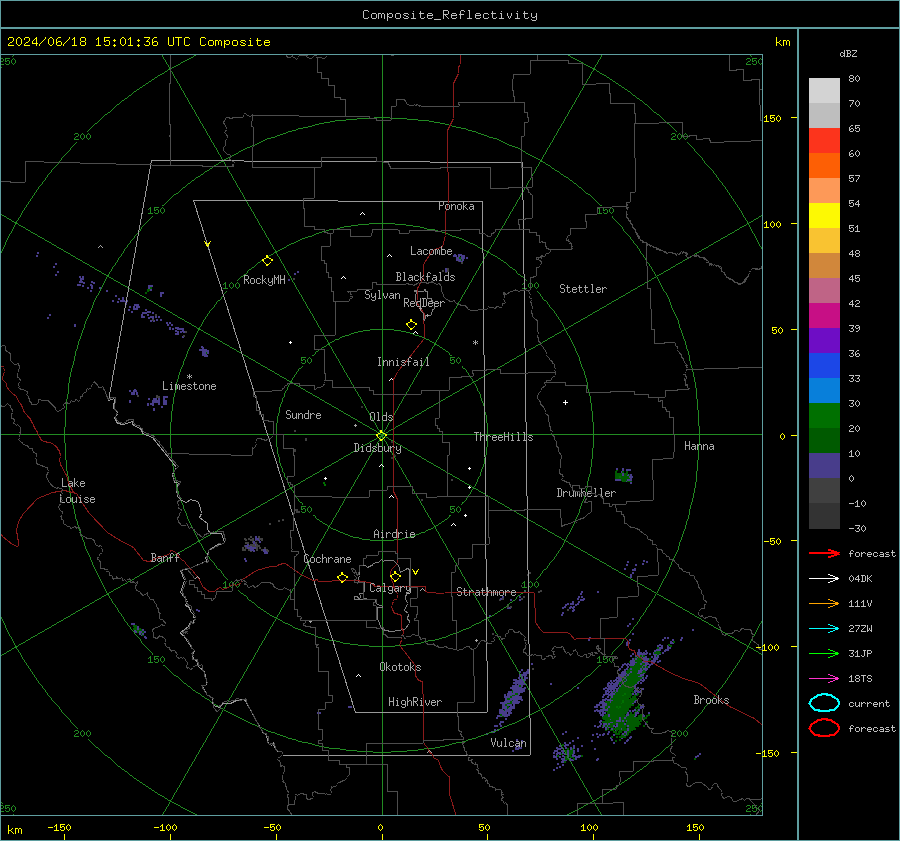Click the yellow diamond marker near Cochrane

342,577
